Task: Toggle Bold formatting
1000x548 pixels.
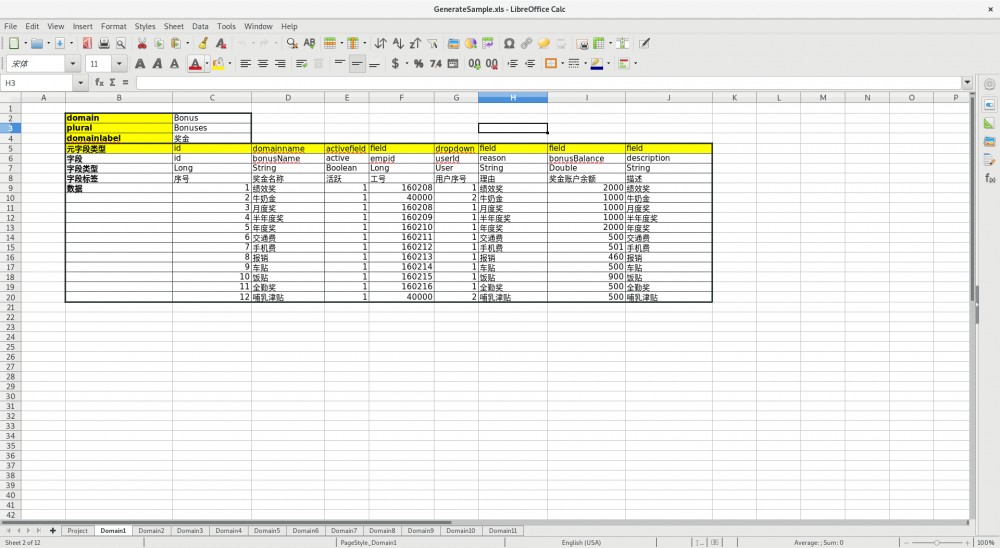Action: click(140, 63)
